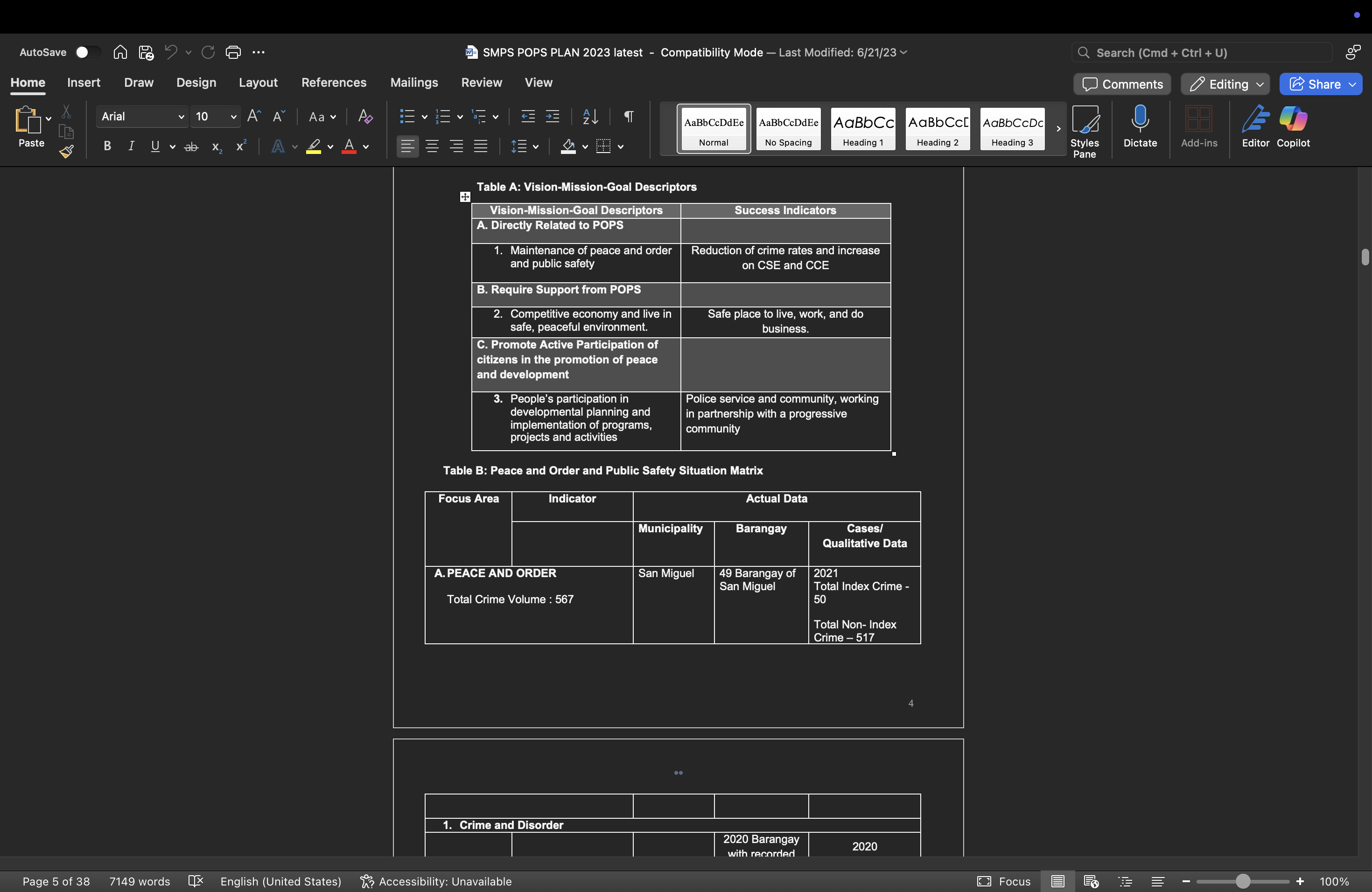Screen dimensions: 1372x892
Task: Open Add-ins
Action: click(x=1198, y=126)
